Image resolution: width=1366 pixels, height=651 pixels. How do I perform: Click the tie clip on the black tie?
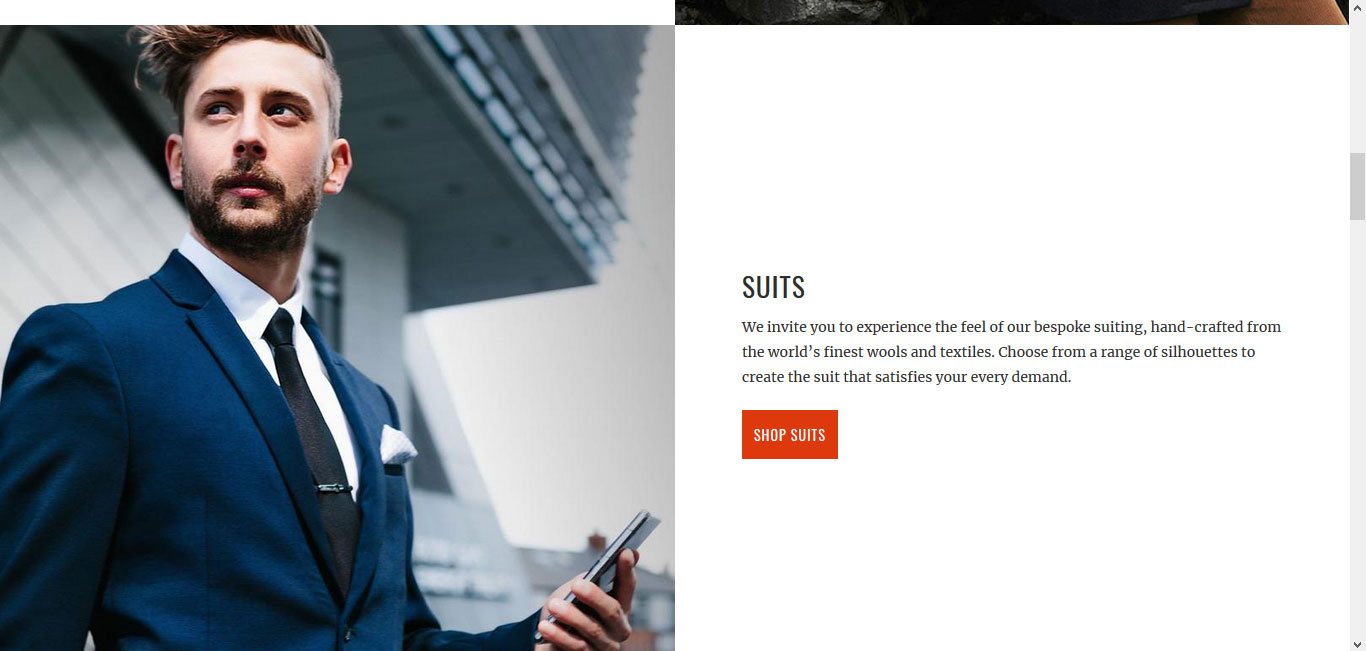tap(334, 488)
